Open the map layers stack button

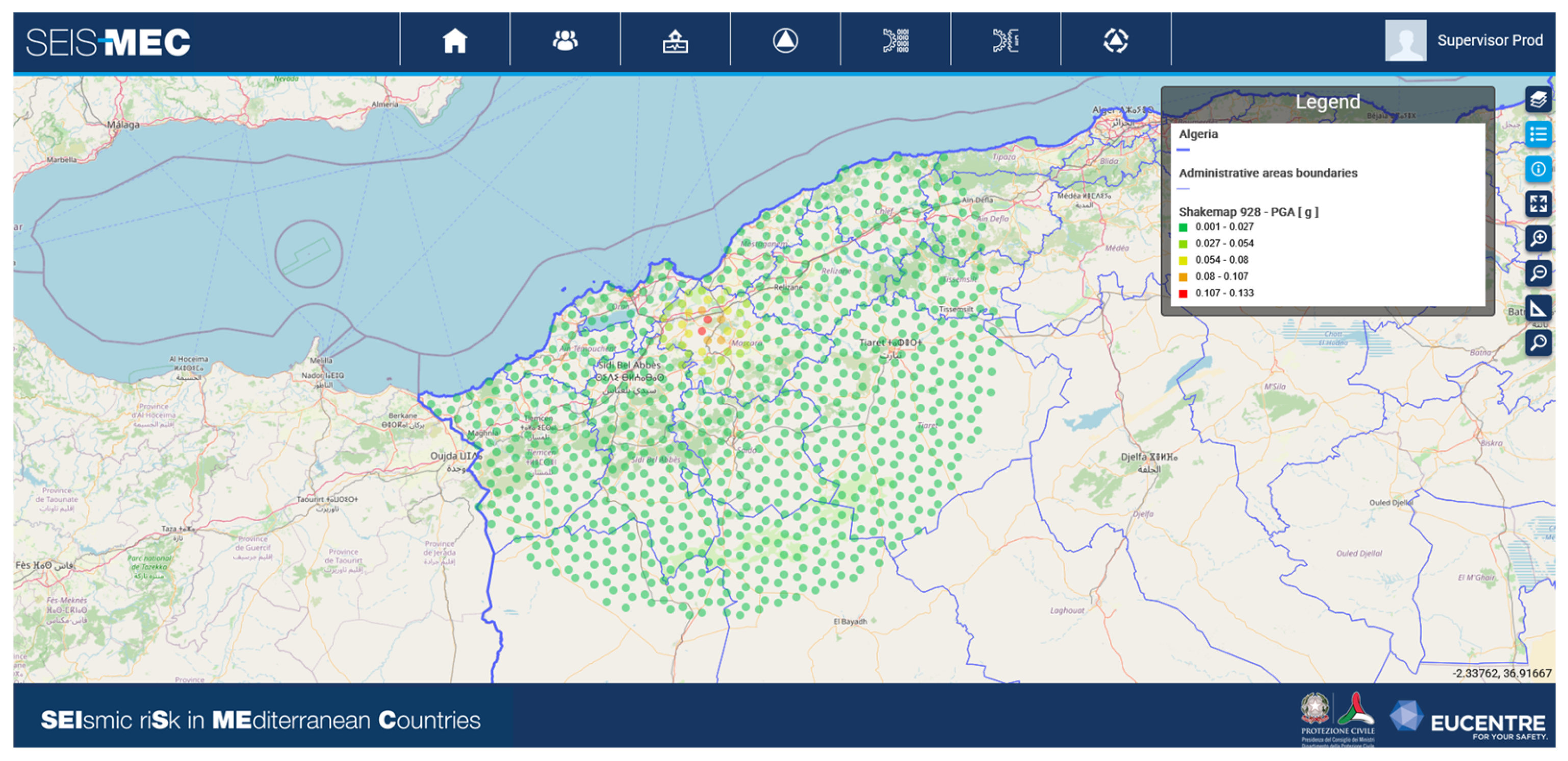[x=1537, y=99]
